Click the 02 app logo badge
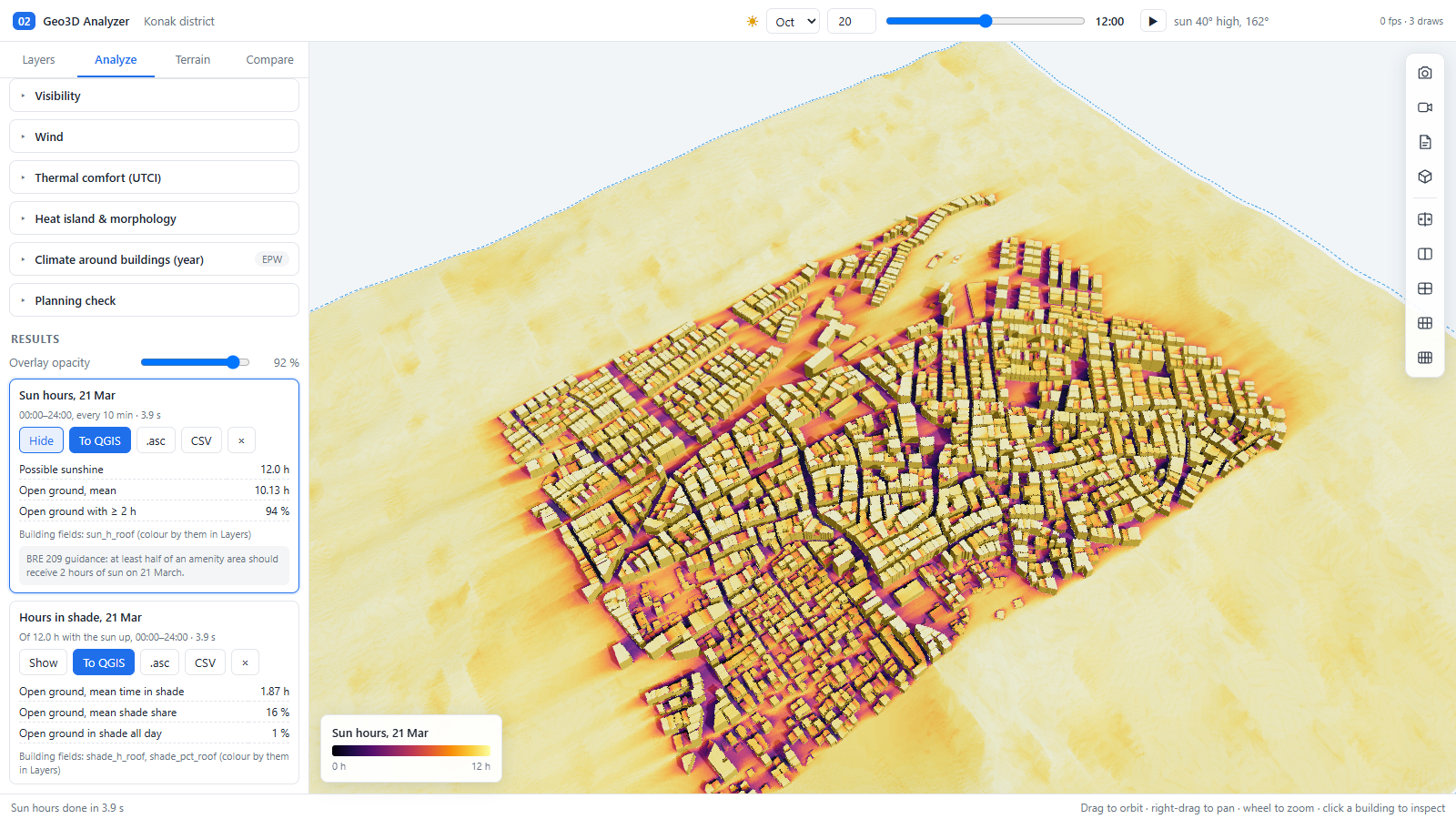1456x819 pixels. point(24,21)
